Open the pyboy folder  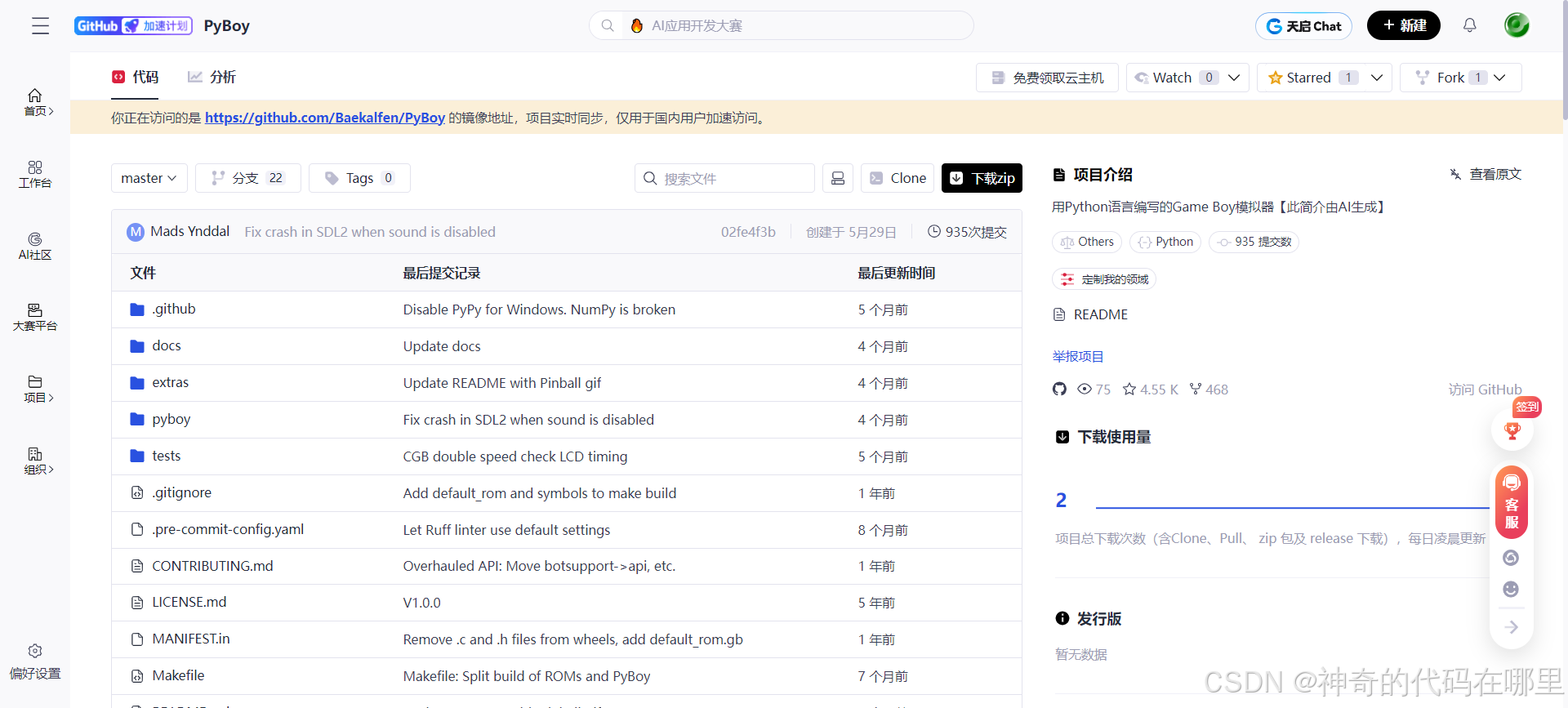(x=171, y=419)
